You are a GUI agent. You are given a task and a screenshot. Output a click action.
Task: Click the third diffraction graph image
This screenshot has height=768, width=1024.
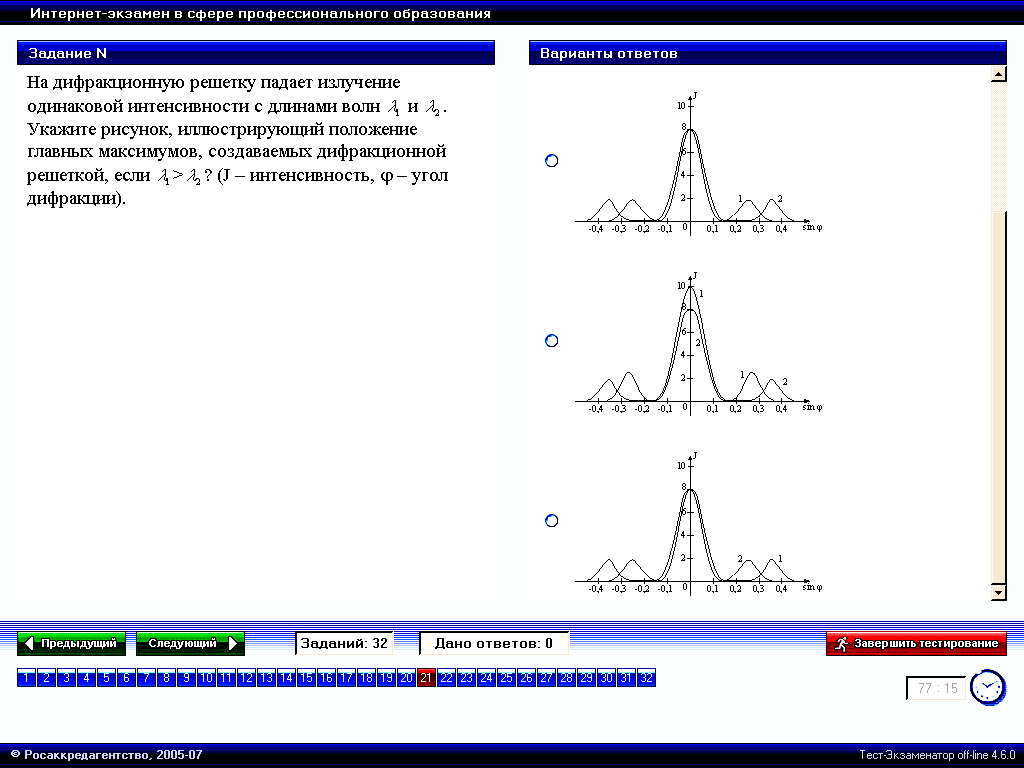click(x=699, y=523)
